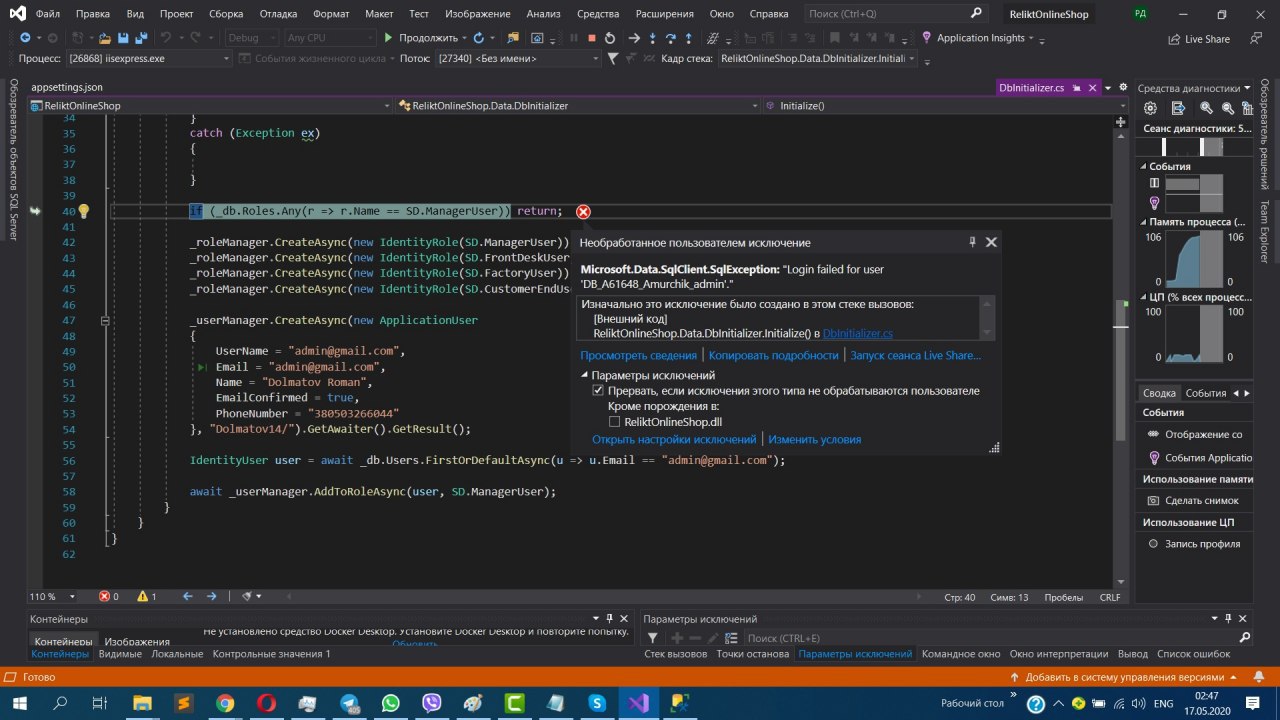
Task: Check the RelictOnlineShop.dll checkbox
Action: pos(615,422)
